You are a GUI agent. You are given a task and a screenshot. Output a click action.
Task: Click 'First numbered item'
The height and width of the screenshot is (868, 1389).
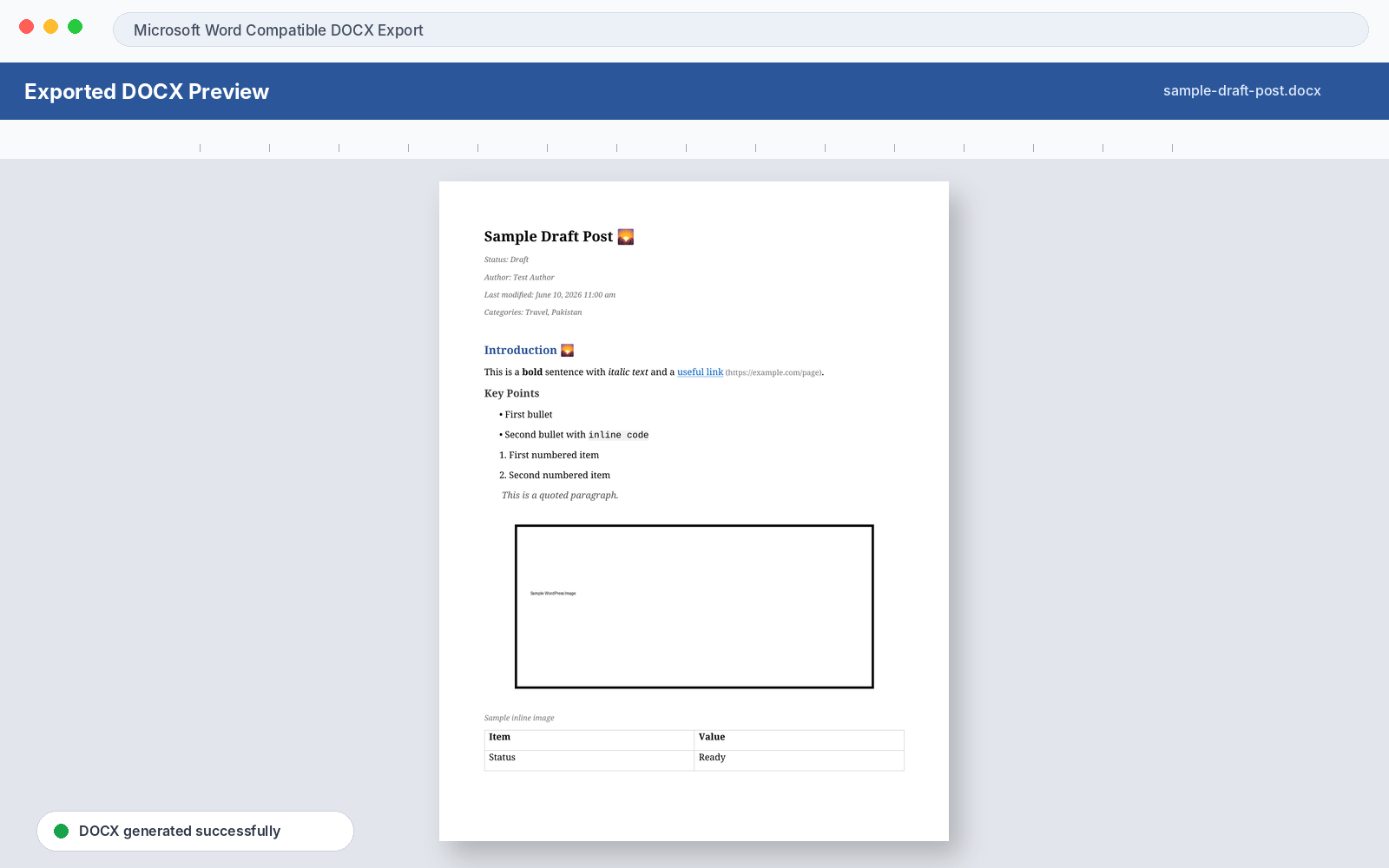point(550,455)
